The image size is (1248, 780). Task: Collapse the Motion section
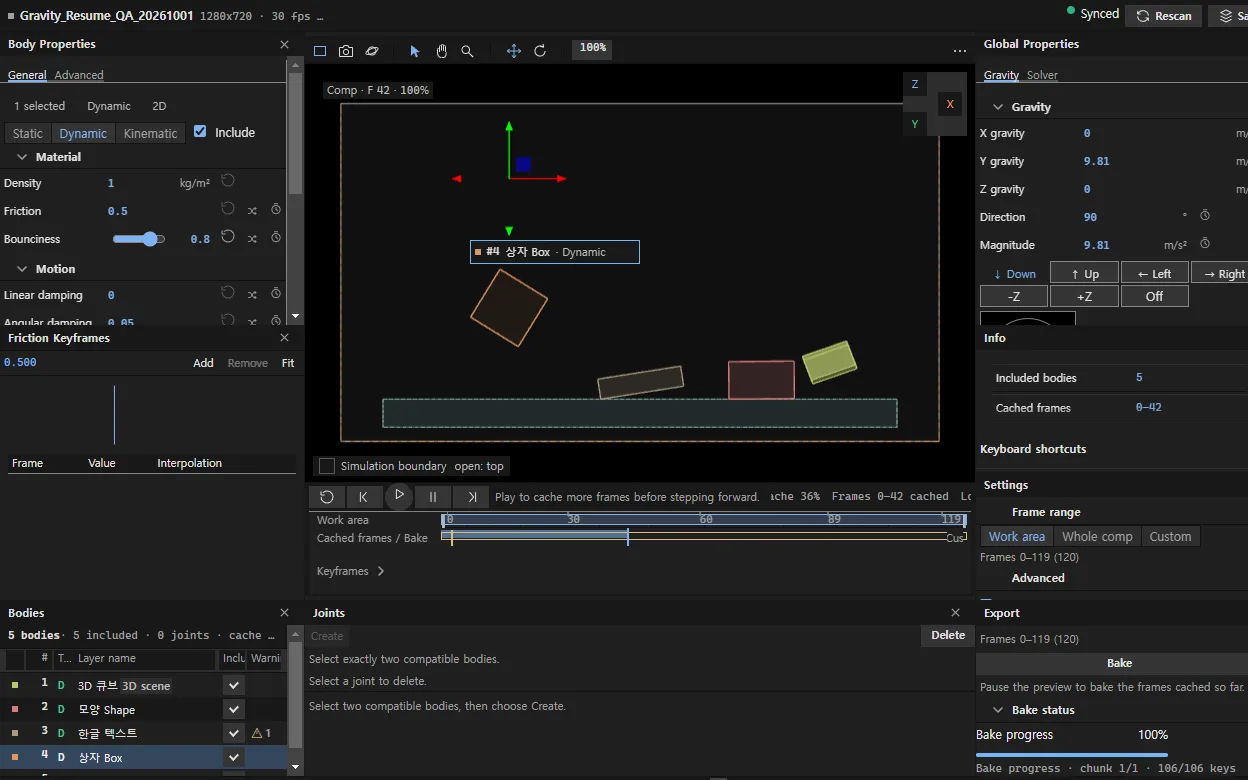22,269
